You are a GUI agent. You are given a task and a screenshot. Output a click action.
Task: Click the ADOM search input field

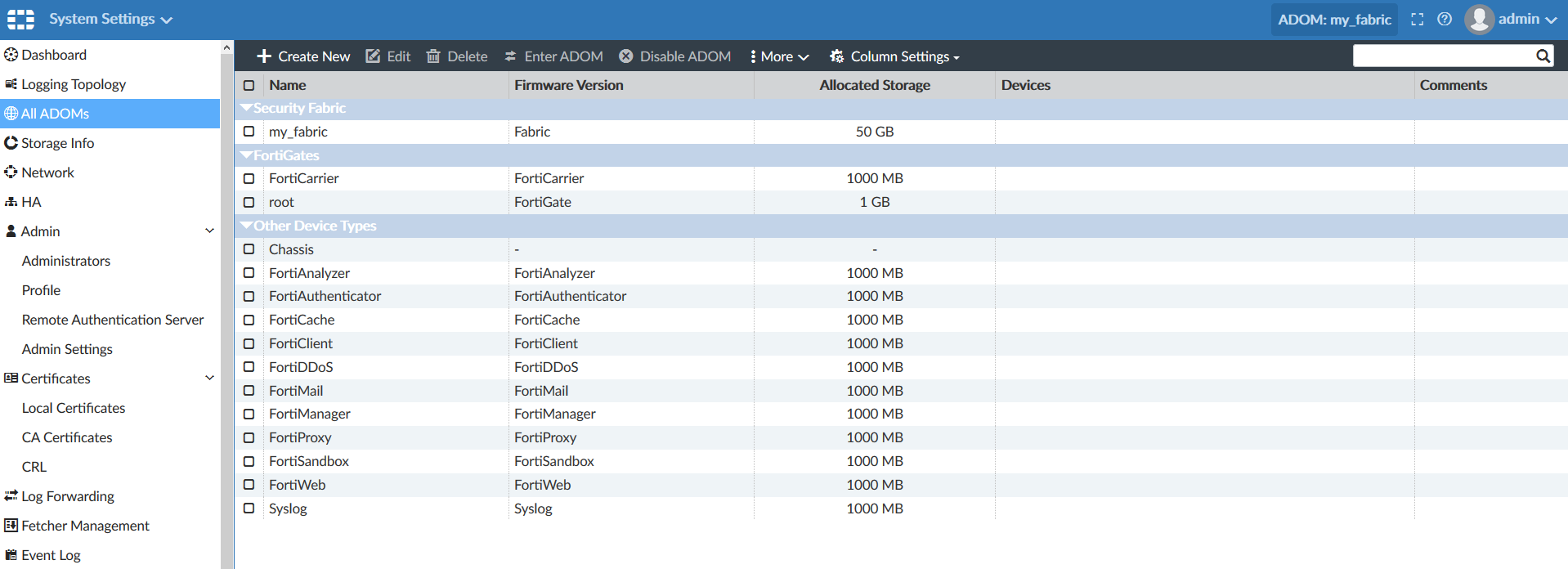click(x=1443, y=56)
